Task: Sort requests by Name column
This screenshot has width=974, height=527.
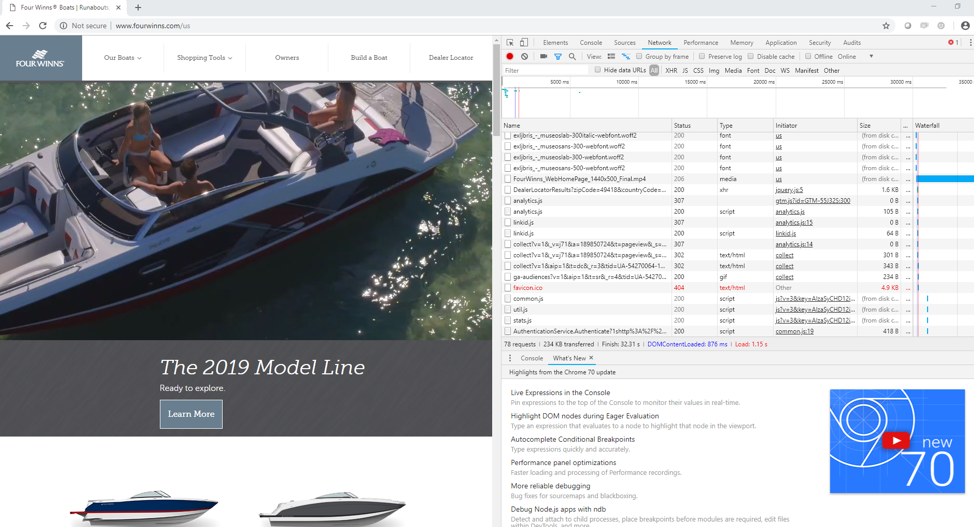Action: tap(587, 126)
